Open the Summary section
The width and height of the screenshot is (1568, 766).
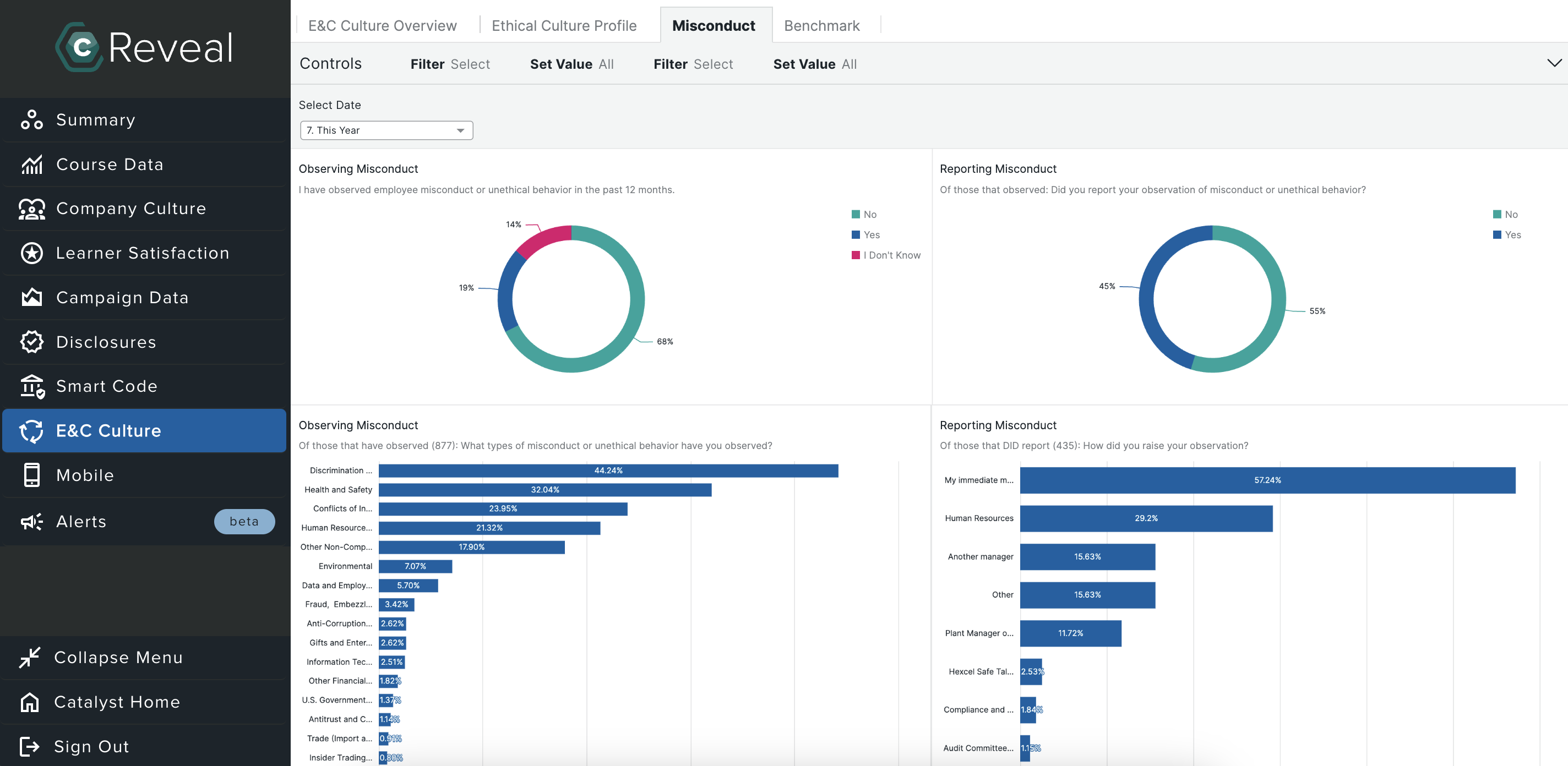[96, 120]
